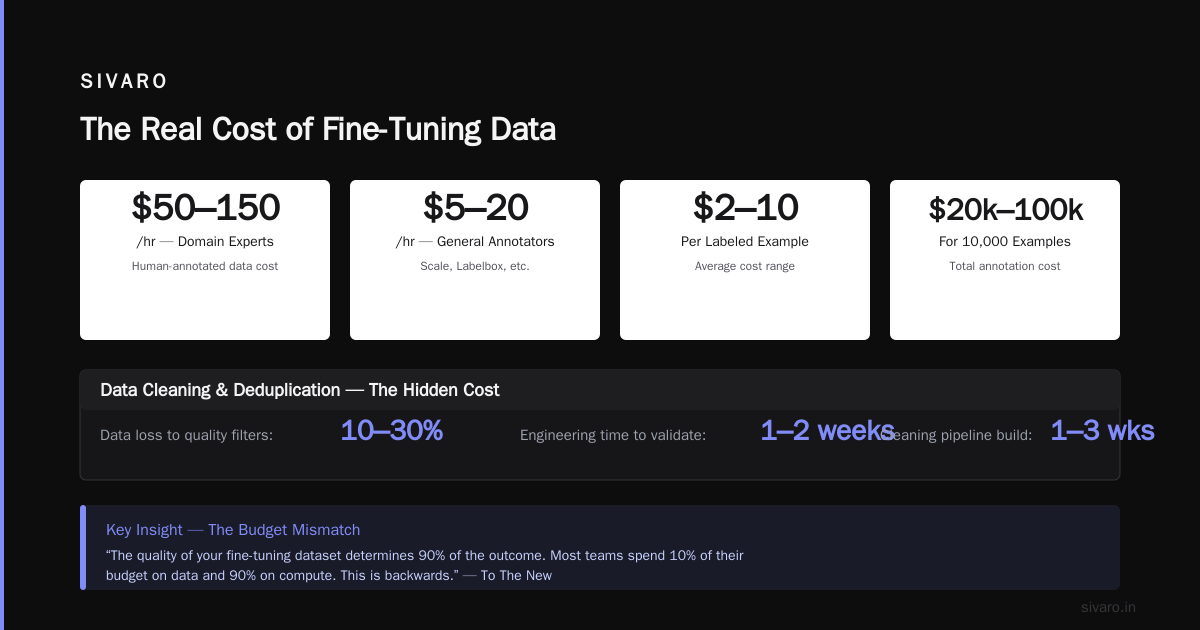The width and height of the screenshot is (1200, 630).
Task: Click the purple accent bar beside Key Insight
Action: coord(83,547)
